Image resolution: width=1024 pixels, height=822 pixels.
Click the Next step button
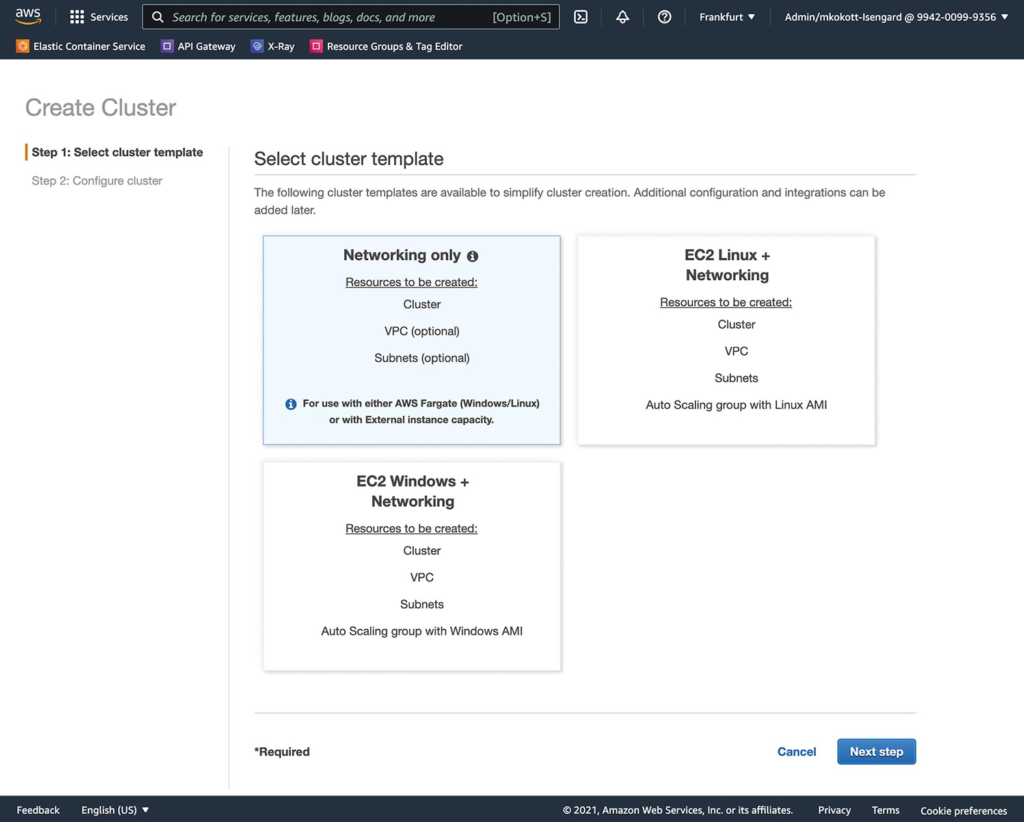click(876, 751)
